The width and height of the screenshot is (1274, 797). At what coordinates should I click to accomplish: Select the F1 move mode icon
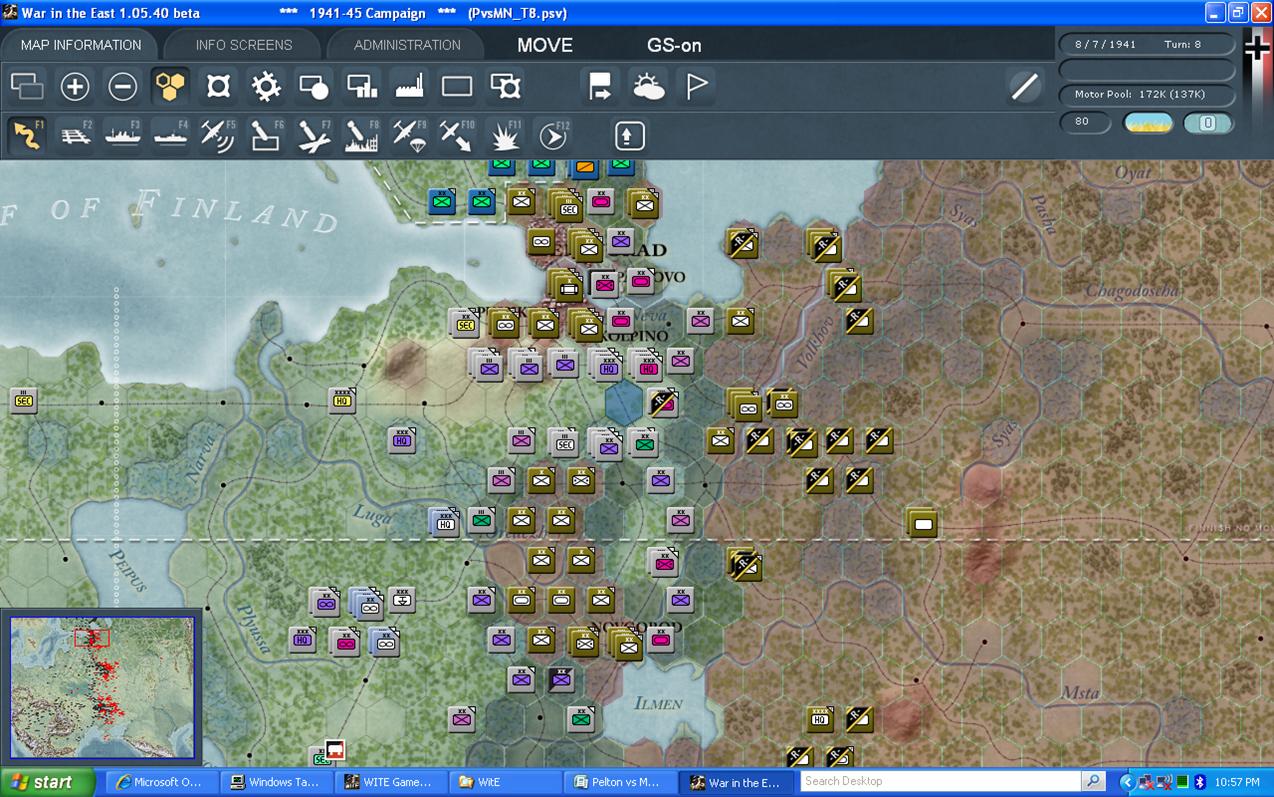click(x=27, y=135)
